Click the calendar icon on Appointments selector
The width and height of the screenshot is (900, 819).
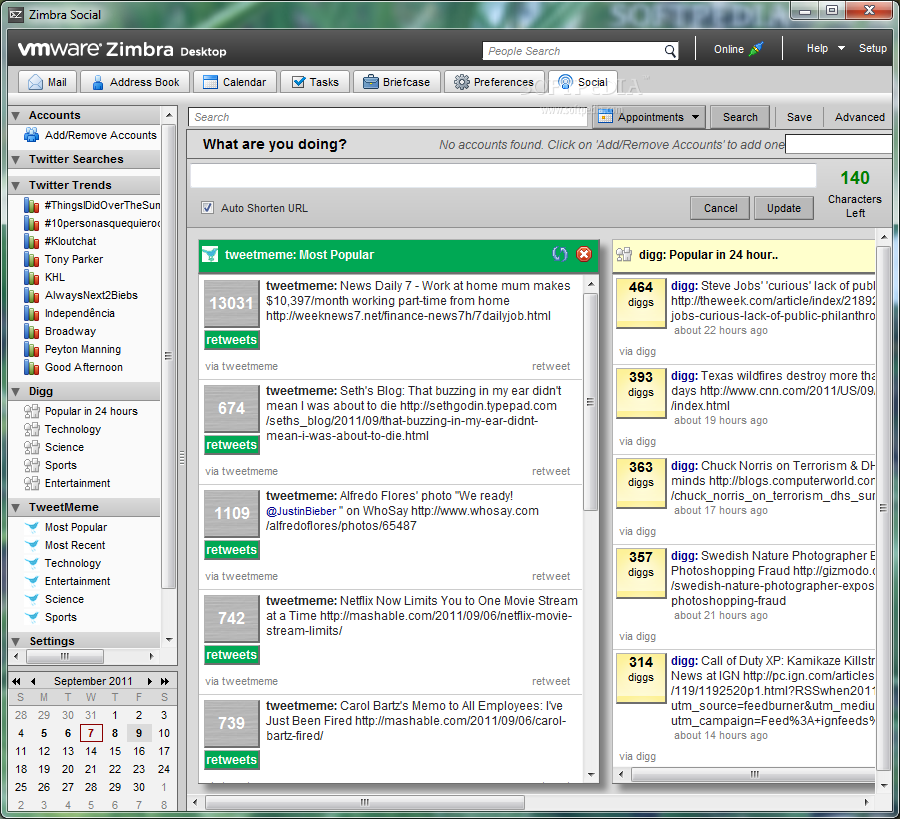[605, 117]
